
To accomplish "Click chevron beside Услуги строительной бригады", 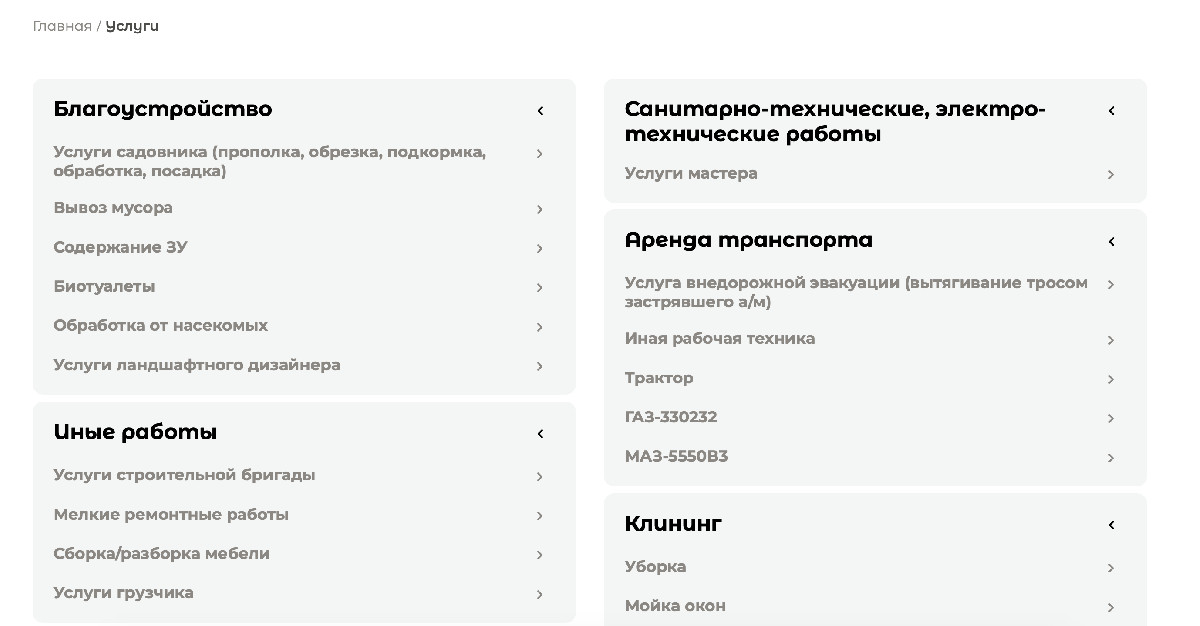I will pos(540,477).
